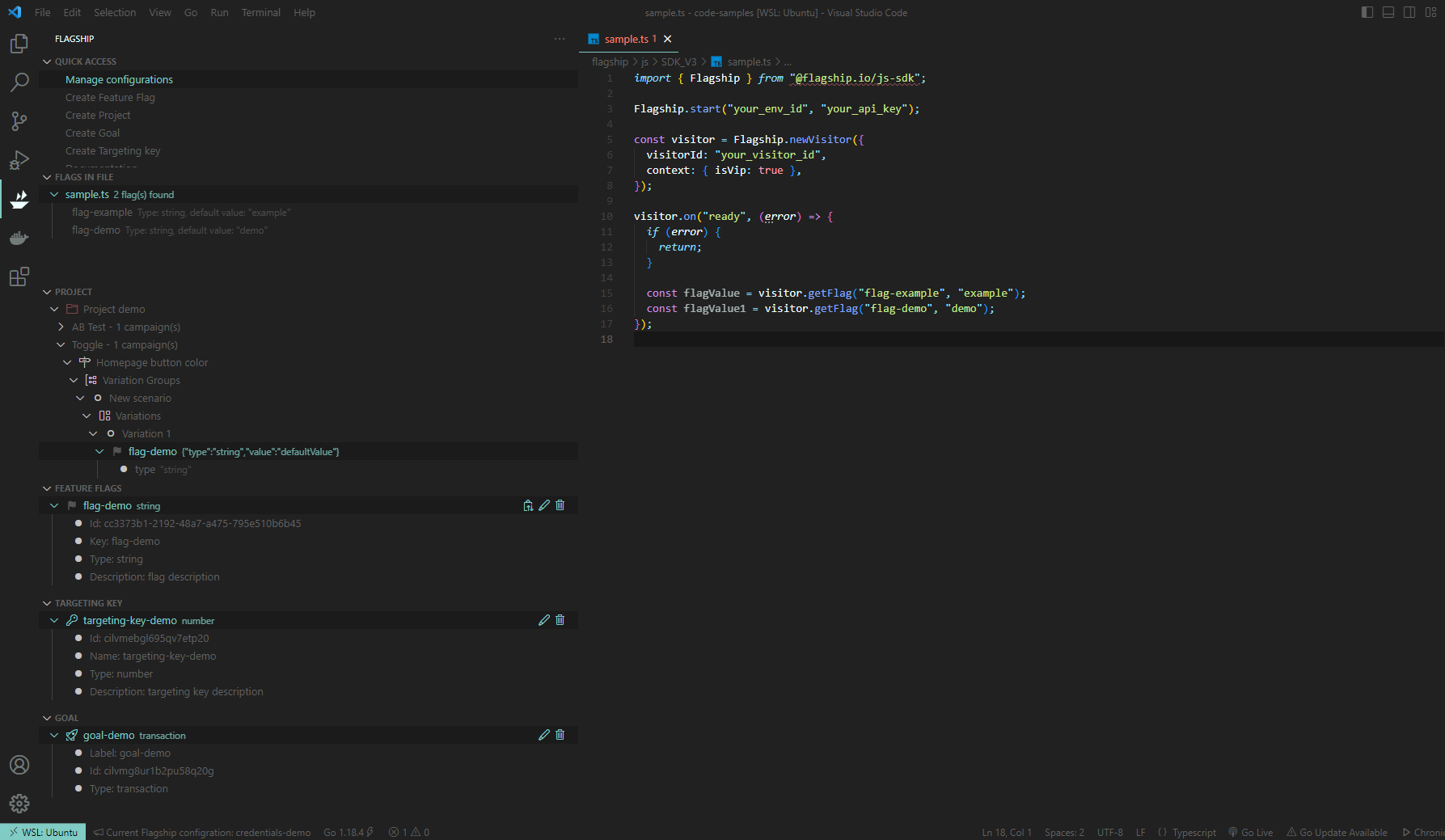The image size is (1445, 840).
Task: Edit the flag-demo feature flag
Action: (544, 505)
